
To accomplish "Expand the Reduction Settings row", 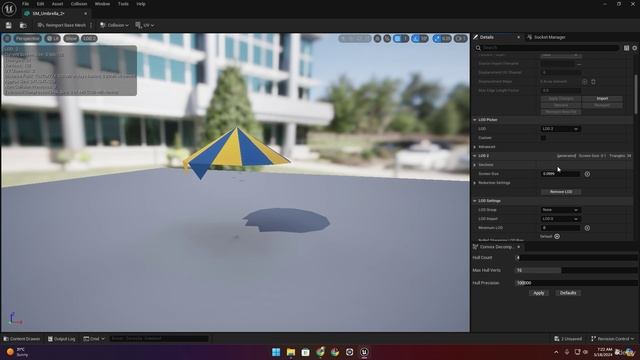I will [475, 183].
